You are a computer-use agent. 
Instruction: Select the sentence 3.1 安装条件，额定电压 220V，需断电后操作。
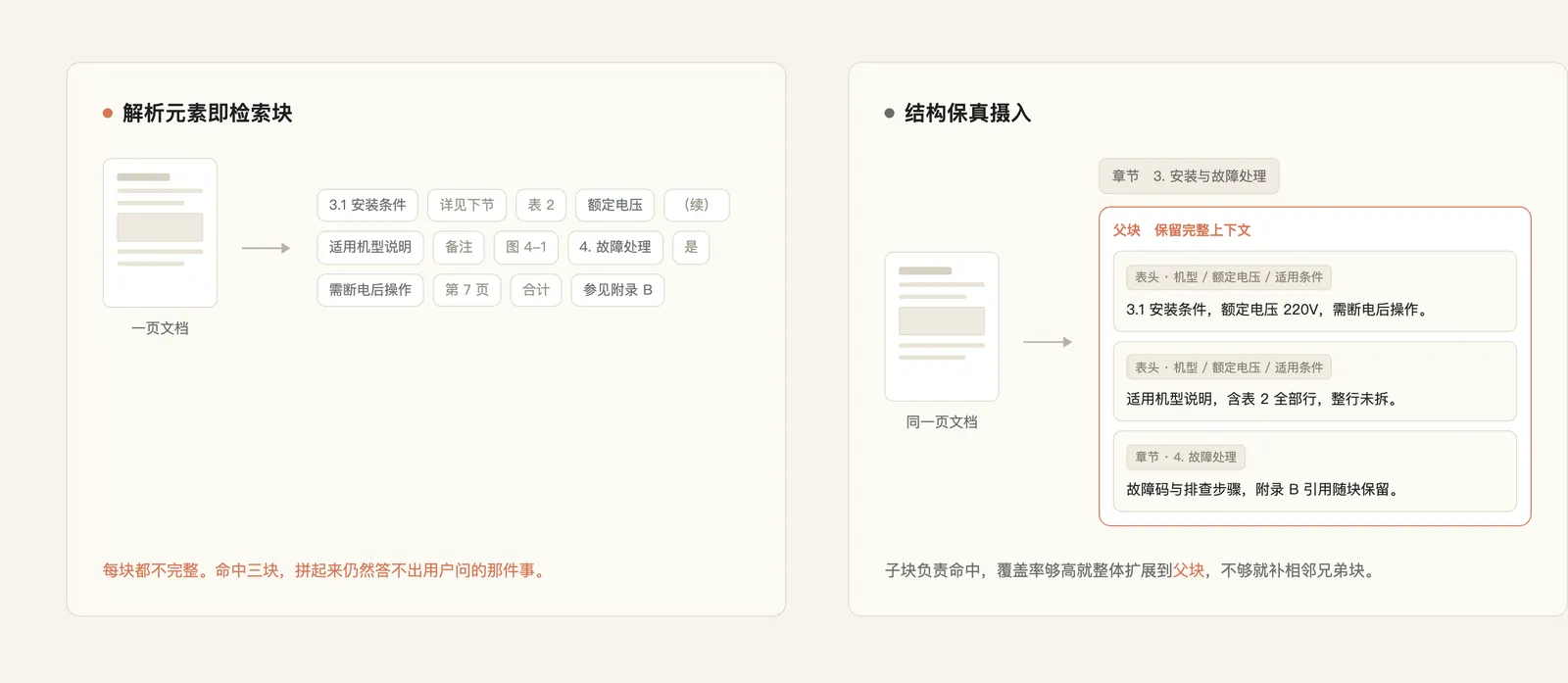[x=1278, y=310]
